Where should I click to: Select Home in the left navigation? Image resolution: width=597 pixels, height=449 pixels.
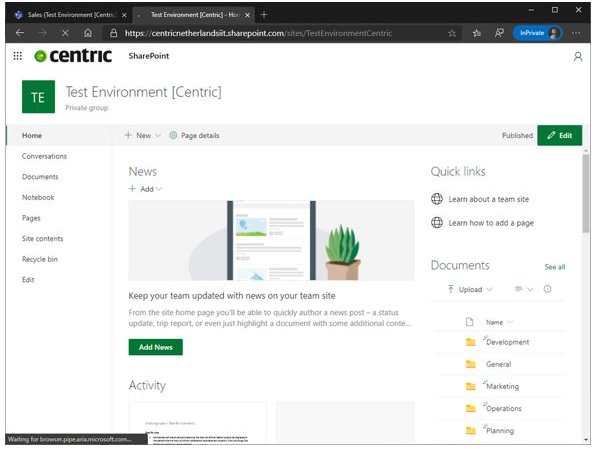pyautogui.click(x=32, y=135)
